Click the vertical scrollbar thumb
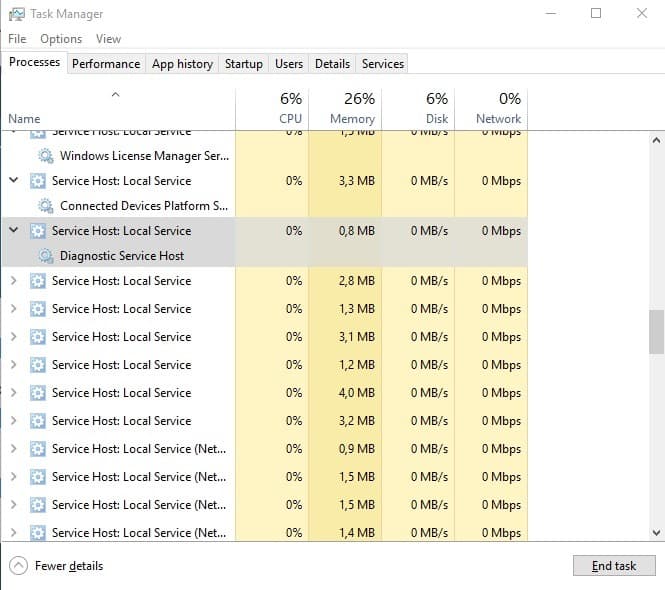 coord(656,332)
